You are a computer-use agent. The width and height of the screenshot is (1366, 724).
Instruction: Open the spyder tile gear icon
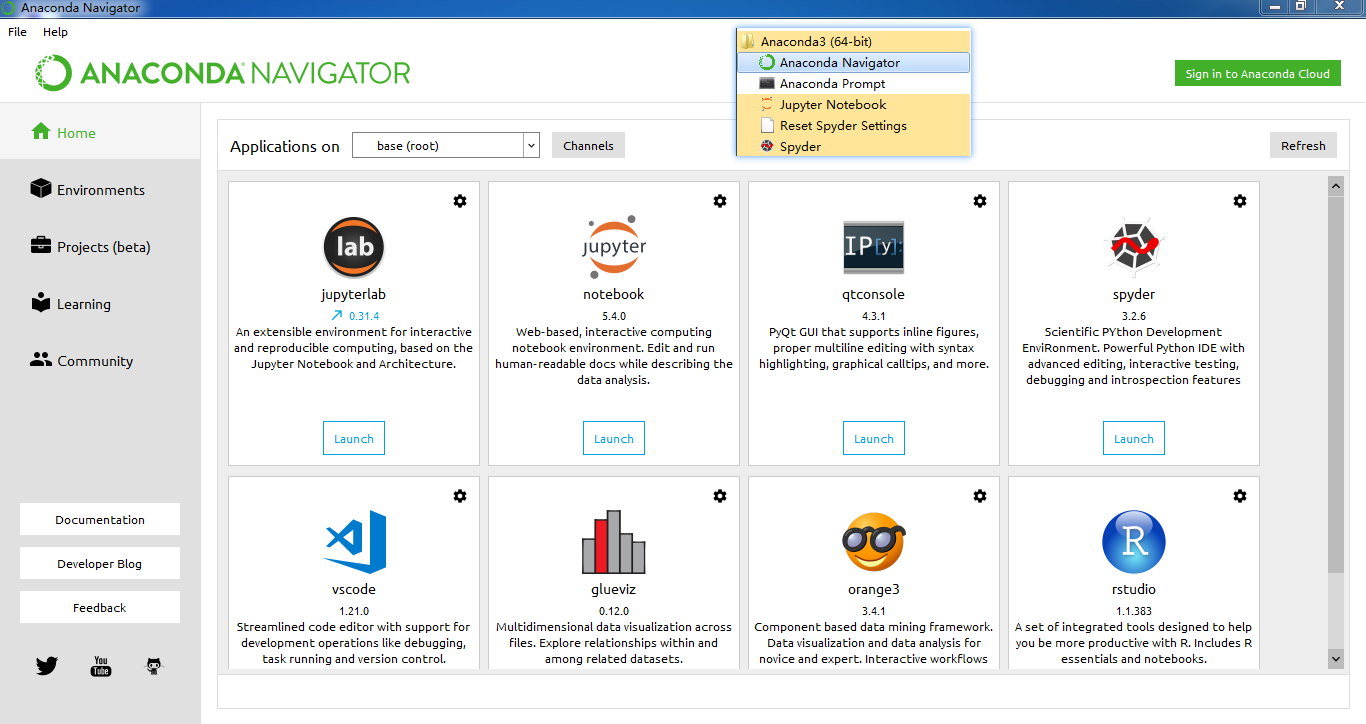[1240, 201]
